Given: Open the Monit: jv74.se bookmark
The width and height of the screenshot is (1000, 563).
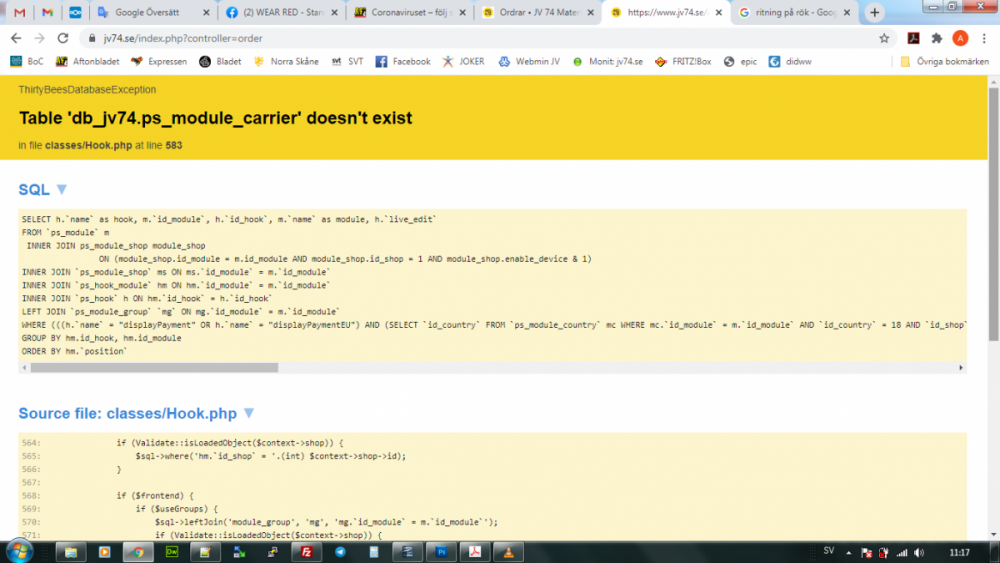Looking at the screenshot, I should click(607, 62).
